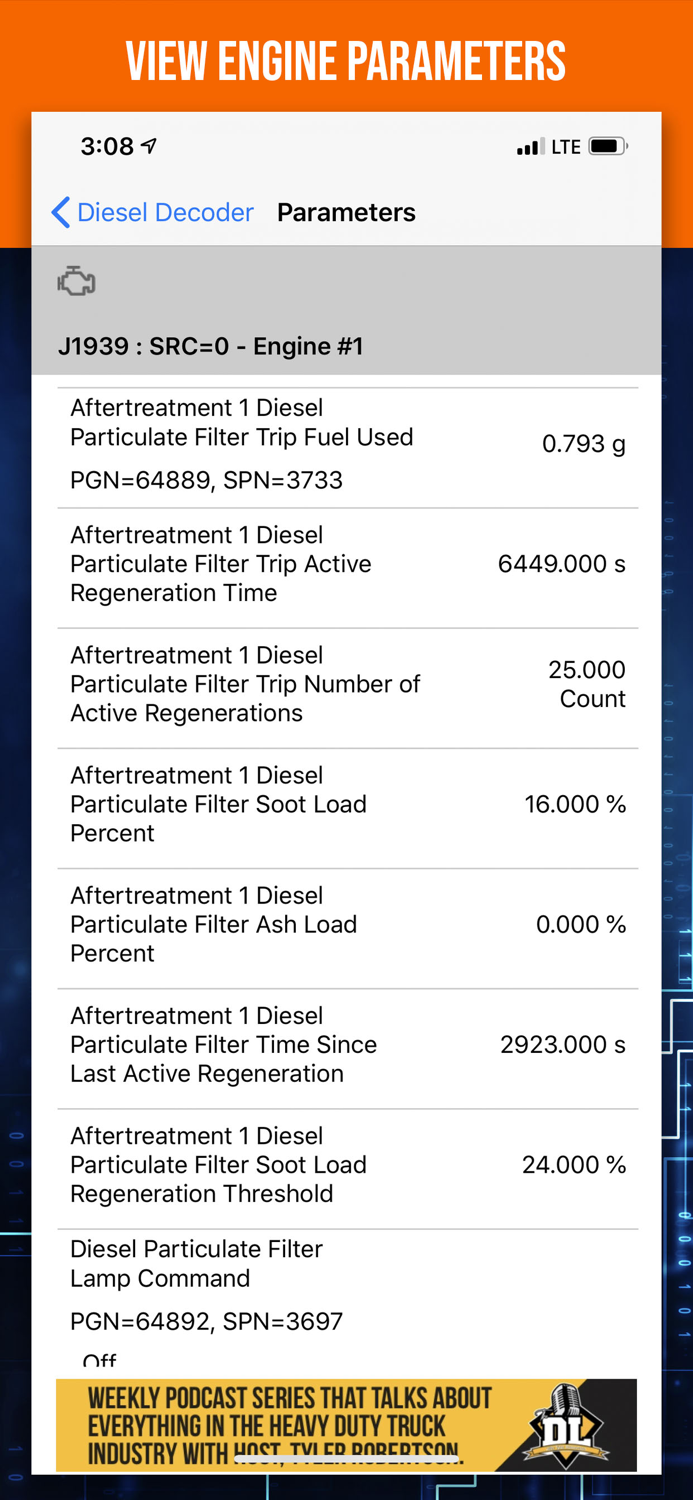The image size is (693, 1500).
Task: Open the Diesel Decoder screen
Action: tap(165, 213)
